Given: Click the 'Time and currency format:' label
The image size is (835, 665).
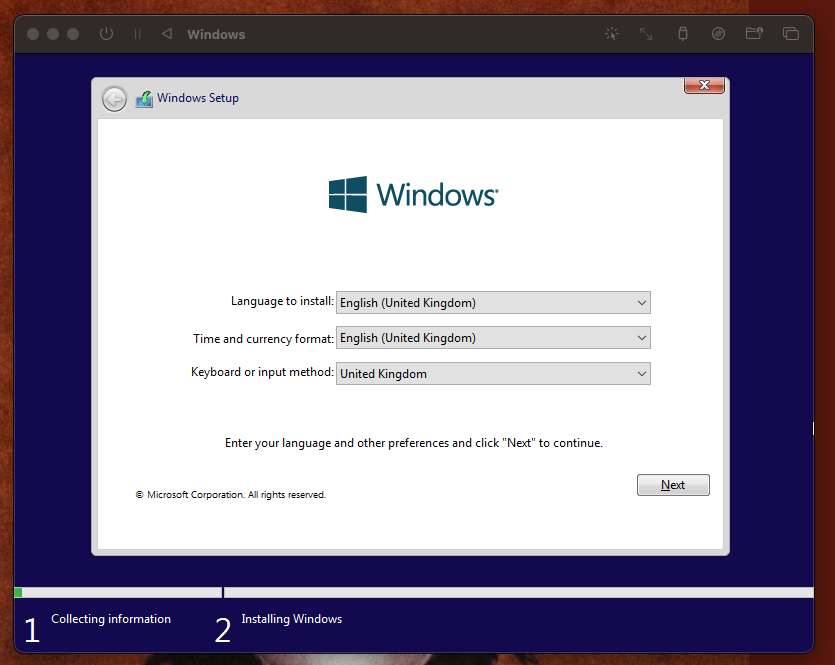Looking at the screenshot, I should (263, 339).
